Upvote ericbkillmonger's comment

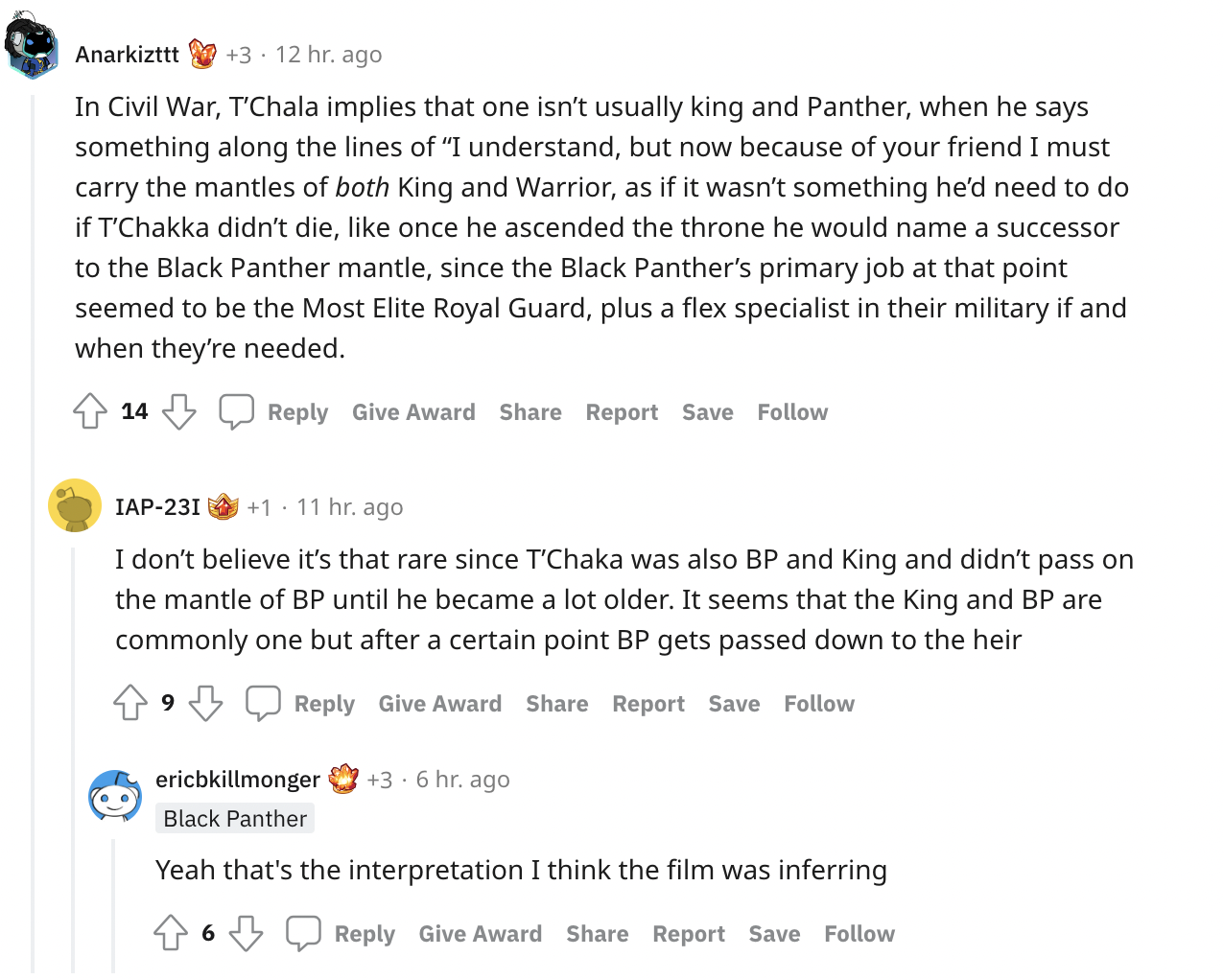click(x=171, y=933)
